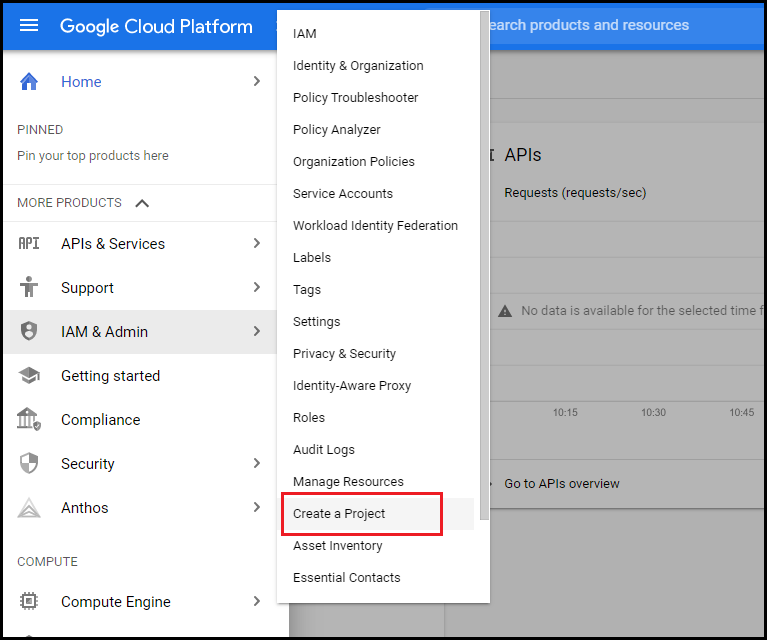The image size is (767, 640).
Task: Click the submenu vertical scrollbar
Action: pos(485,265)
